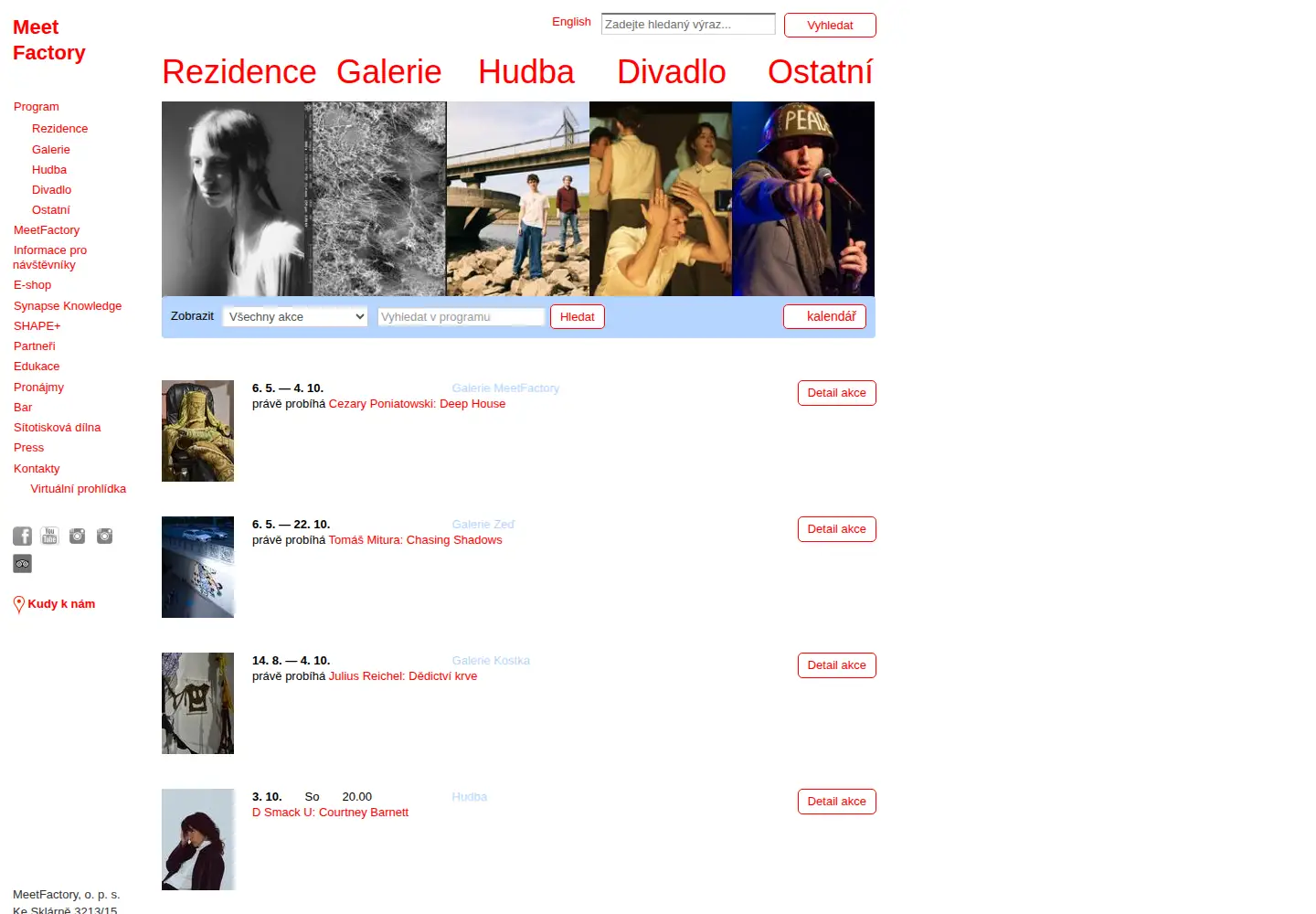1316x914 pixels.
Task: Open Pronájmy link
Action: pyautogui.click(x=39, y=388)
